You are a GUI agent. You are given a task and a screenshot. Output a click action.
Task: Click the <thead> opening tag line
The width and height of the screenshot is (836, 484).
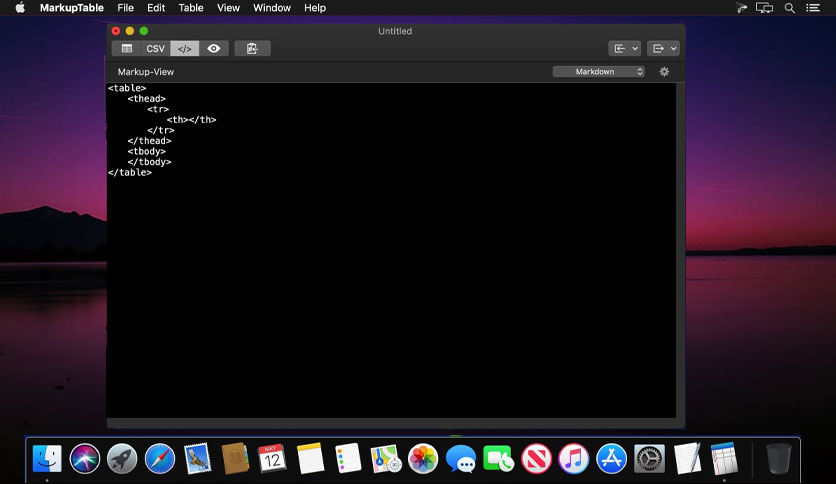click(147, 99)
